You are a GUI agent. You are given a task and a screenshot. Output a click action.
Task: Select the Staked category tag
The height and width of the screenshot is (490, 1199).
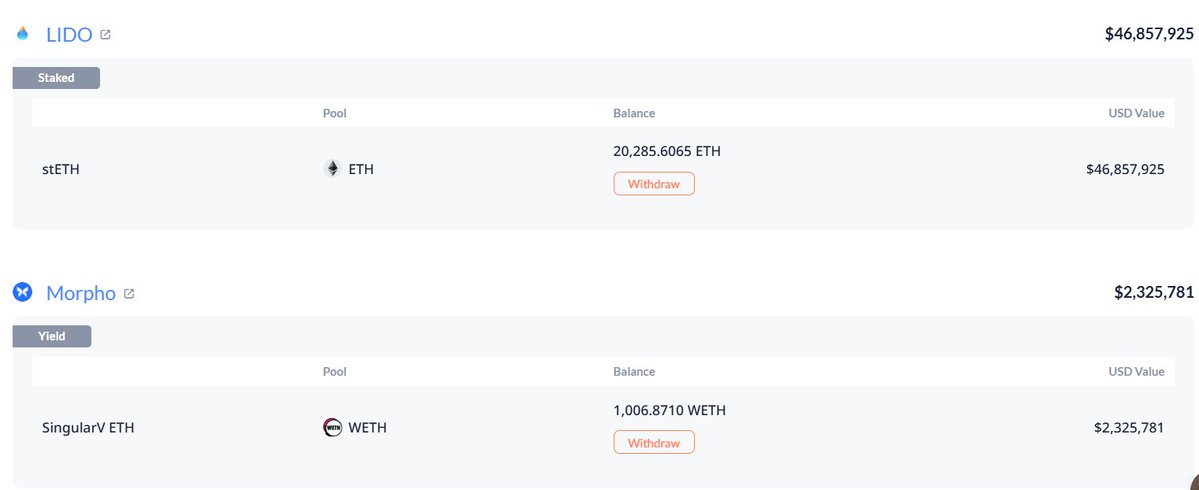[x=56, y=78]
